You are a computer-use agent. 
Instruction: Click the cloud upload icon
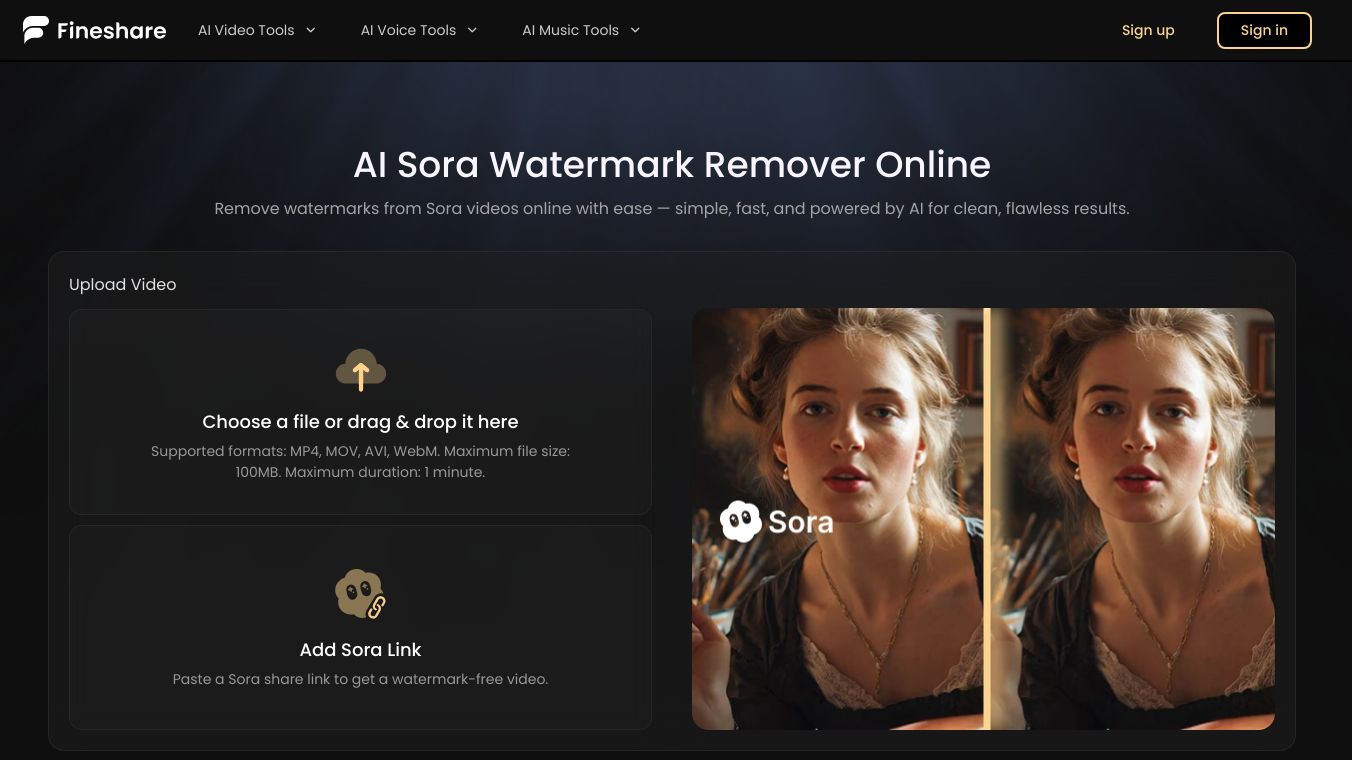coord(361,370)
